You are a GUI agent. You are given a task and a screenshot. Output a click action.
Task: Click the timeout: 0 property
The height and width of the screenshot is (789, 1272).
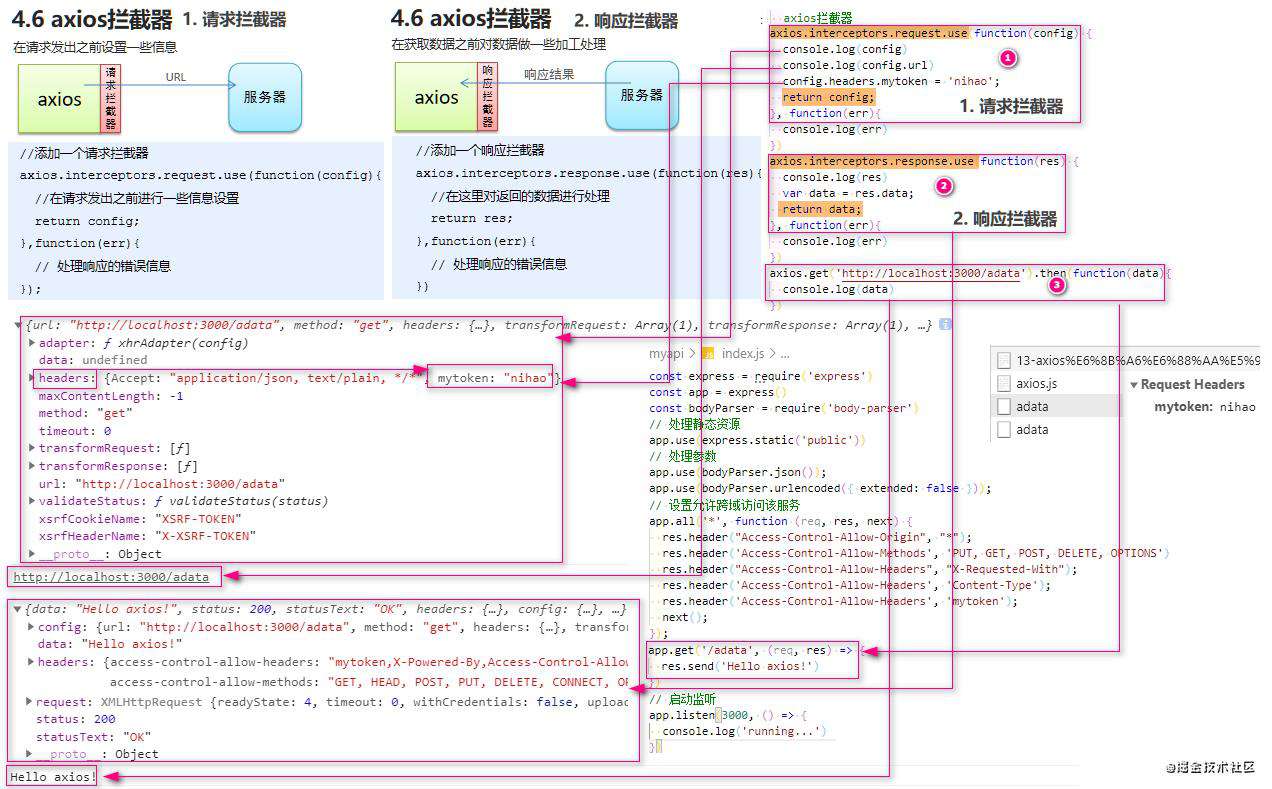coord(75,431)
